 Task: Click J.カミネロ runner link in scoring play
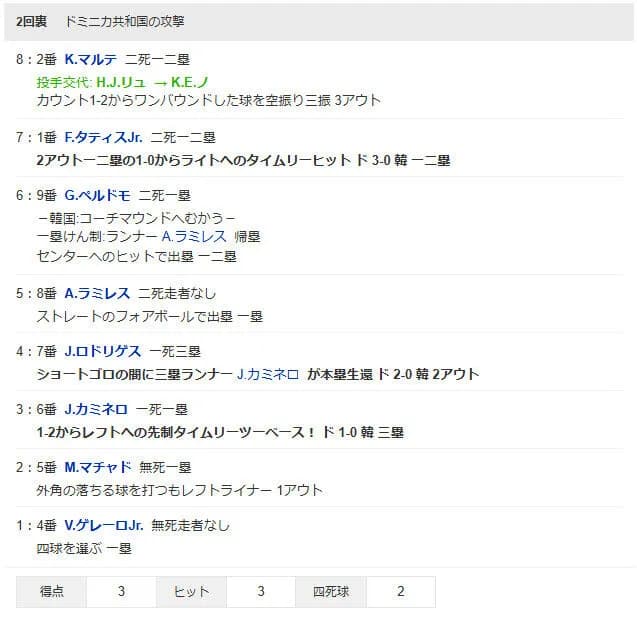[268, 374]
